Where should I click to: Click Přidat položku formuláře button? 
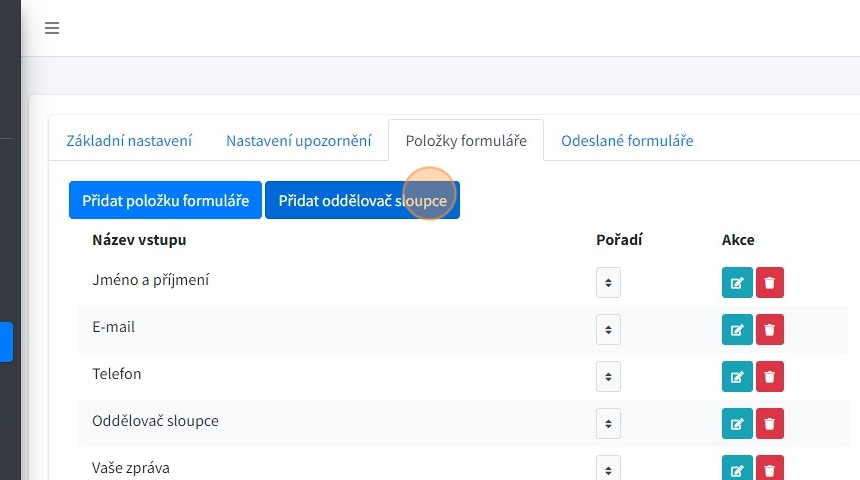pyautogui.click(x=165, y=200)
